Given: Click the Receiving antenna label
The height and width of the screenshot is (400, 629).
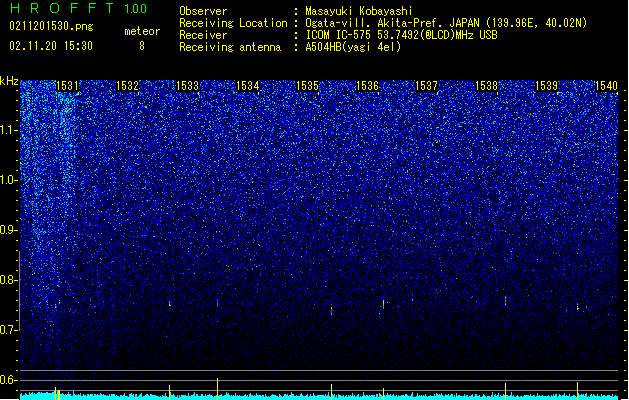Looking at the screenshot, I should 230,47.
